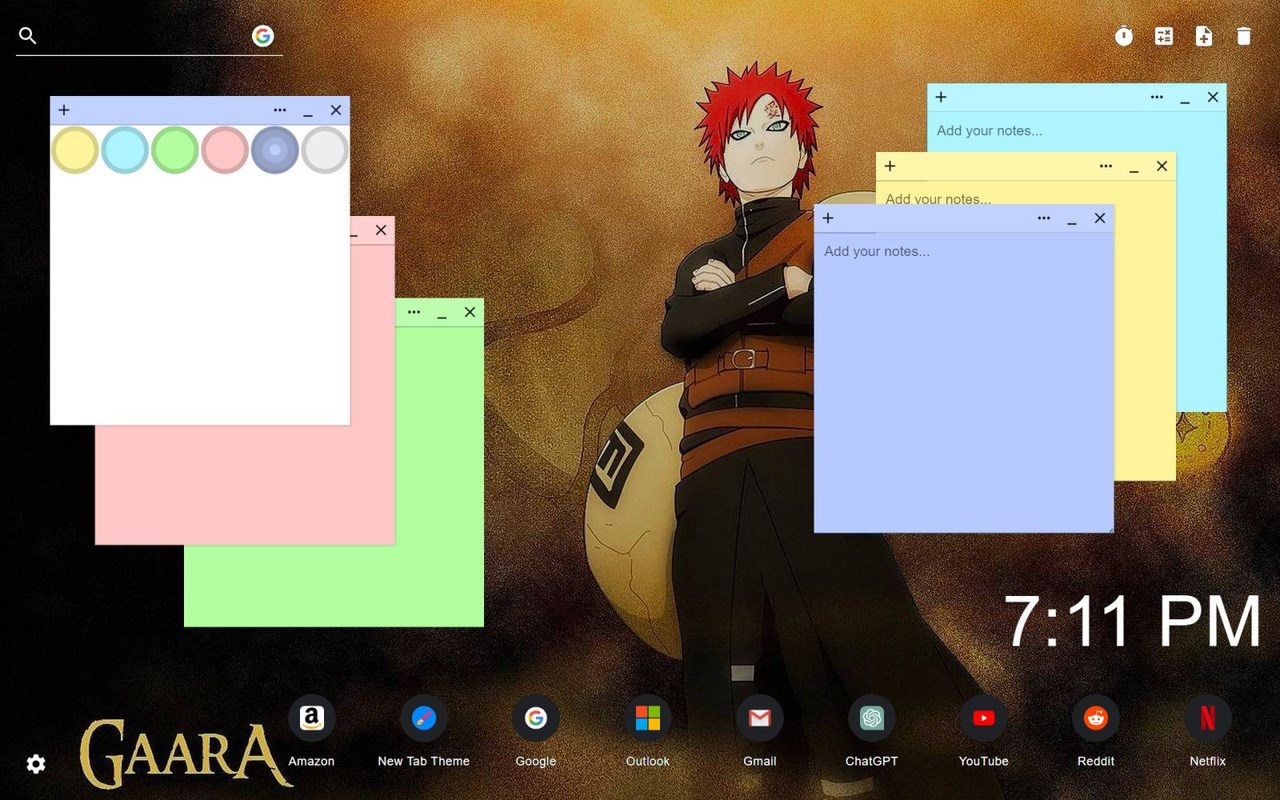Open the Gmail shortcut
This screenshot has width=1280, height=800.
760,730
